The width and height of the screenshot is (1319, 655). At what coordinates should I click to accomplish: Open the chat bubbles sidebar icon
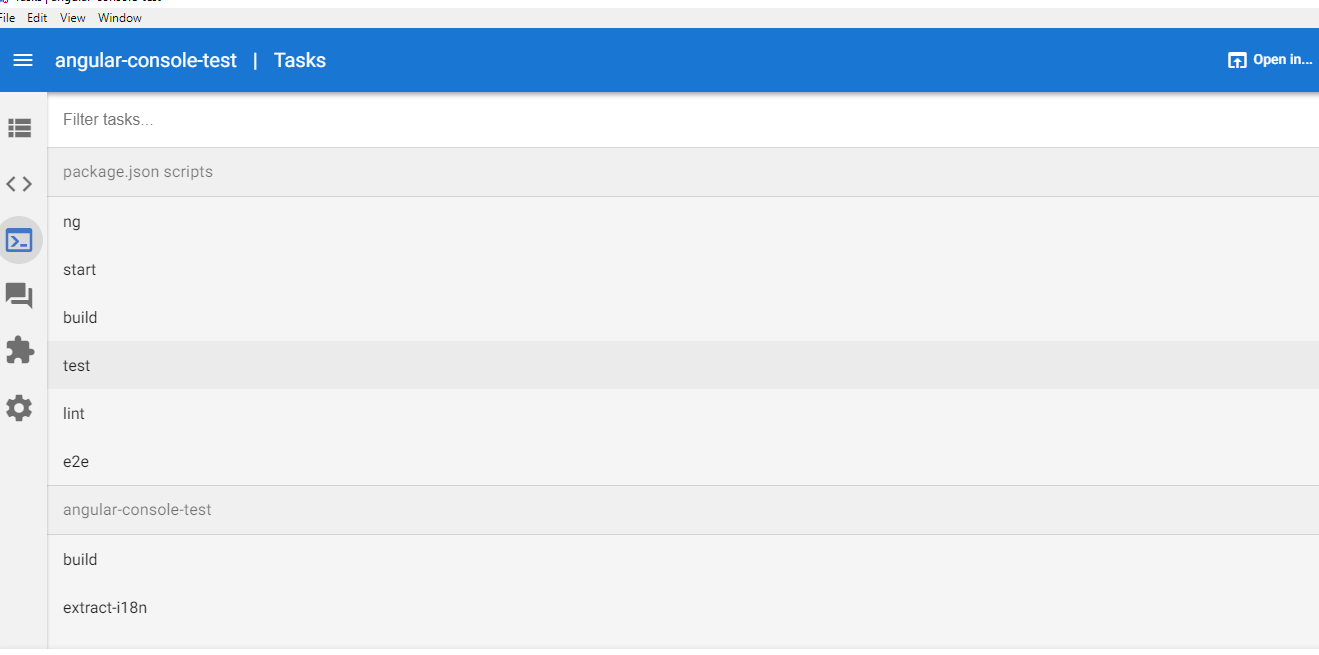tap(19, 295)
